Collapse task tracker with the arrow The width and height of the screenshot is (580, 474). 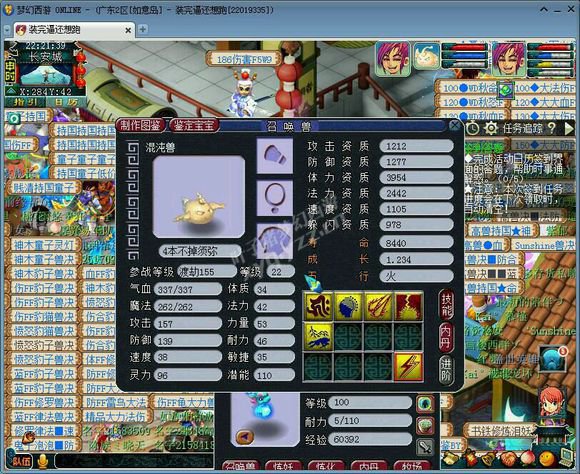pyautogui.click(x=569, y=128)
